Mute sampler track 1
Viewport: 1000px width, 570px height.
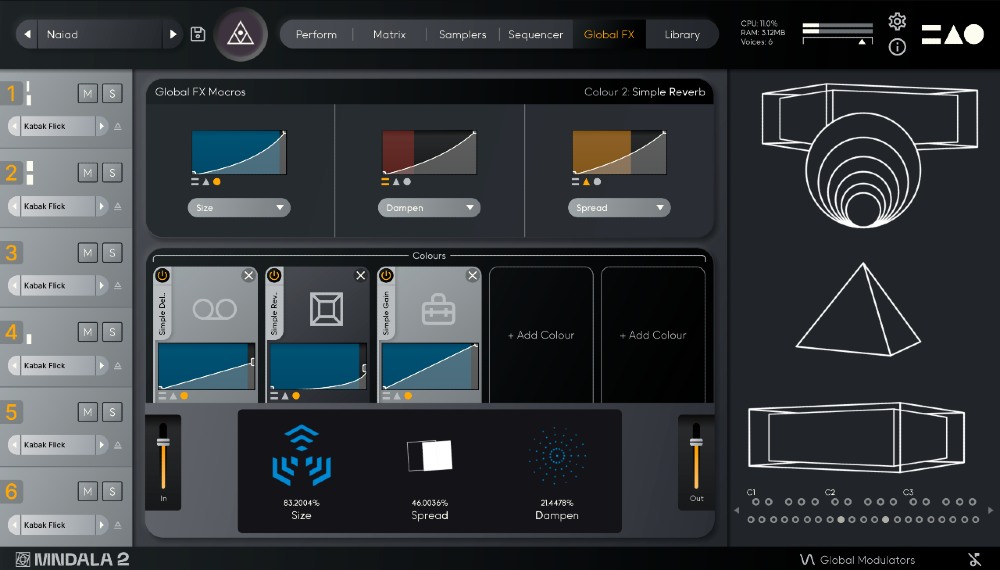88,93
